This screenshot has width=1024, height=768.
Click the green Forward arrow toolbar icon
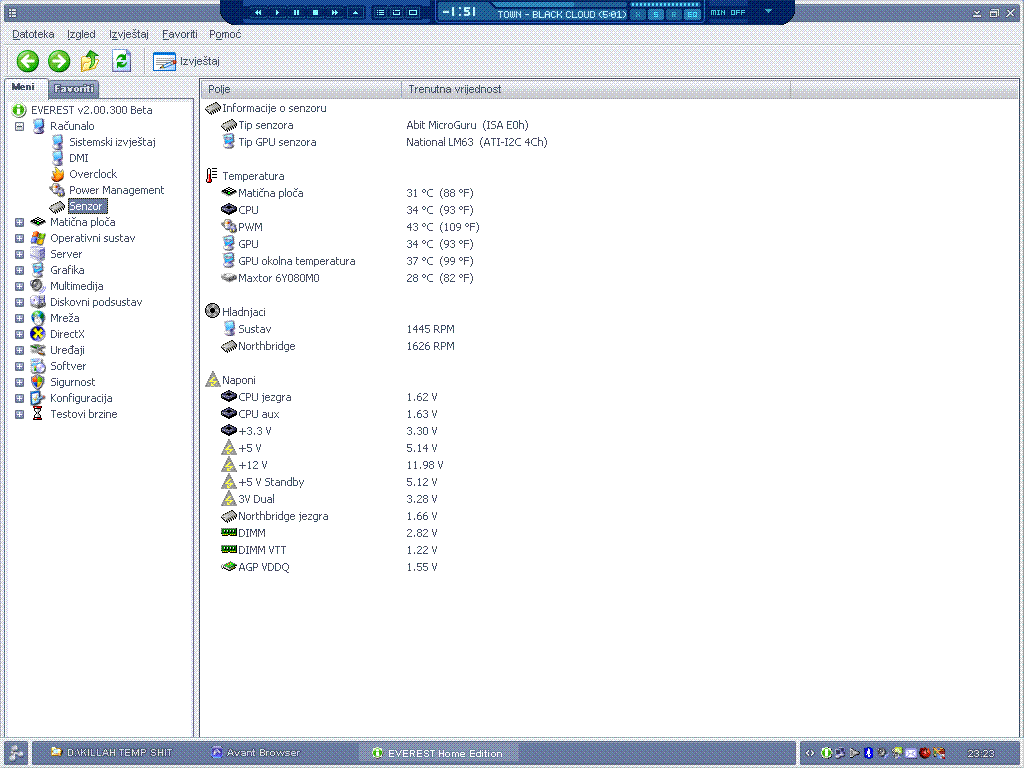(59, 61)
